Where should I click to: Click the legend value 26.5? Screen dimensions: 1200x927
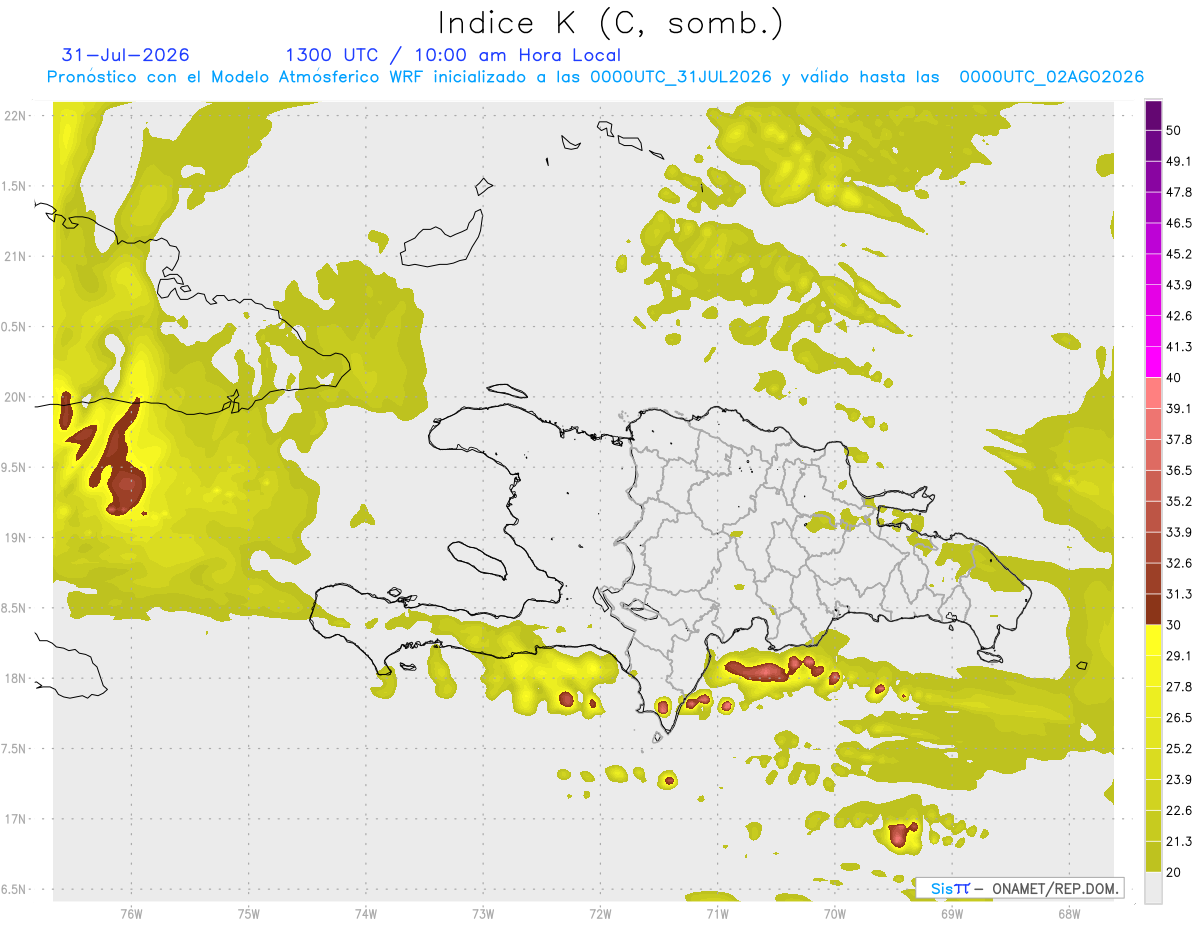[x=1179, y=717]
